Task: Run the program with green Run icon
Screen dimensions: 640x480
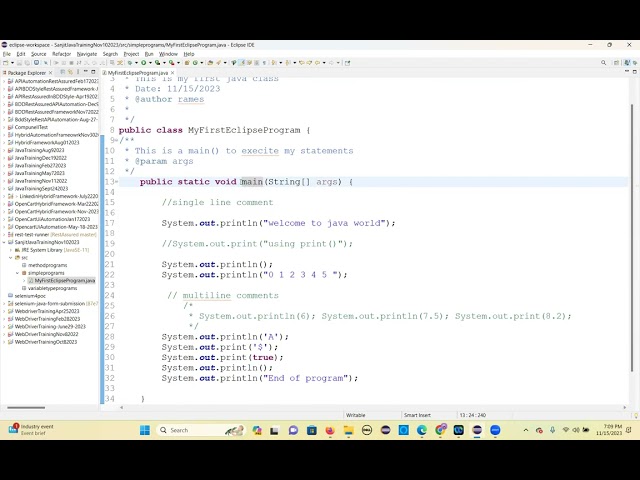Action: [x=144, y=63]
